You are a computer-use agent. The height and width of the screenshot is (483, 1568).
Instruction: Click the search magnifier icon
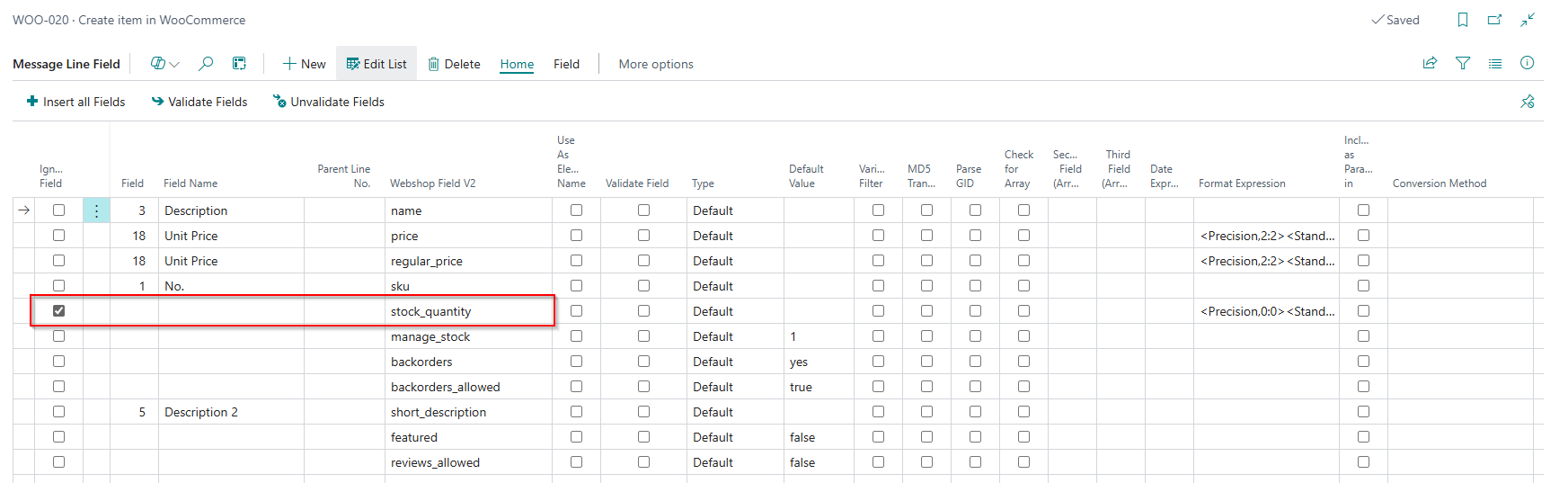(x=206, y=63)
